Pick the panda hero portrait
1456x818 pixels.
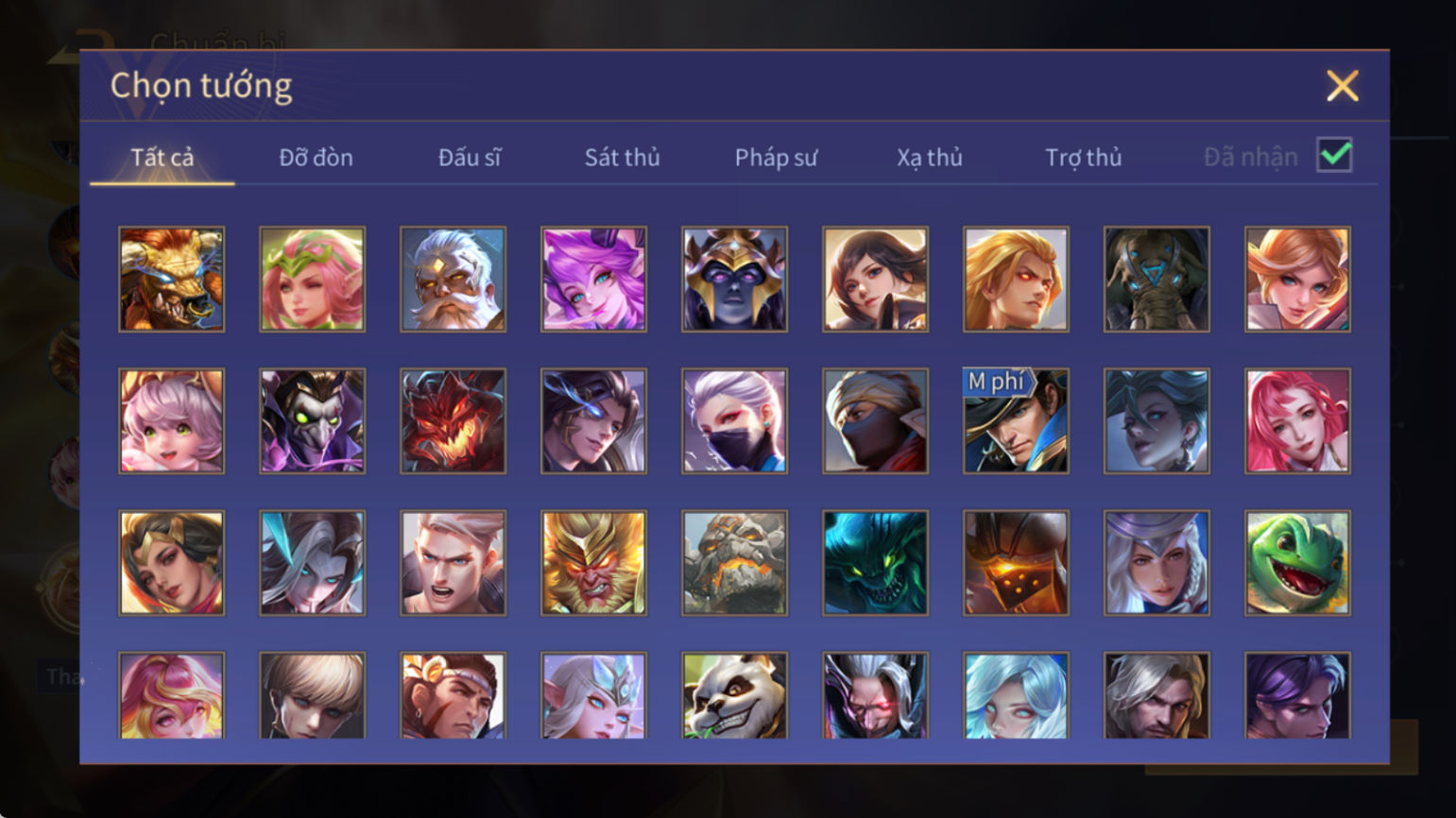(734, 696)
